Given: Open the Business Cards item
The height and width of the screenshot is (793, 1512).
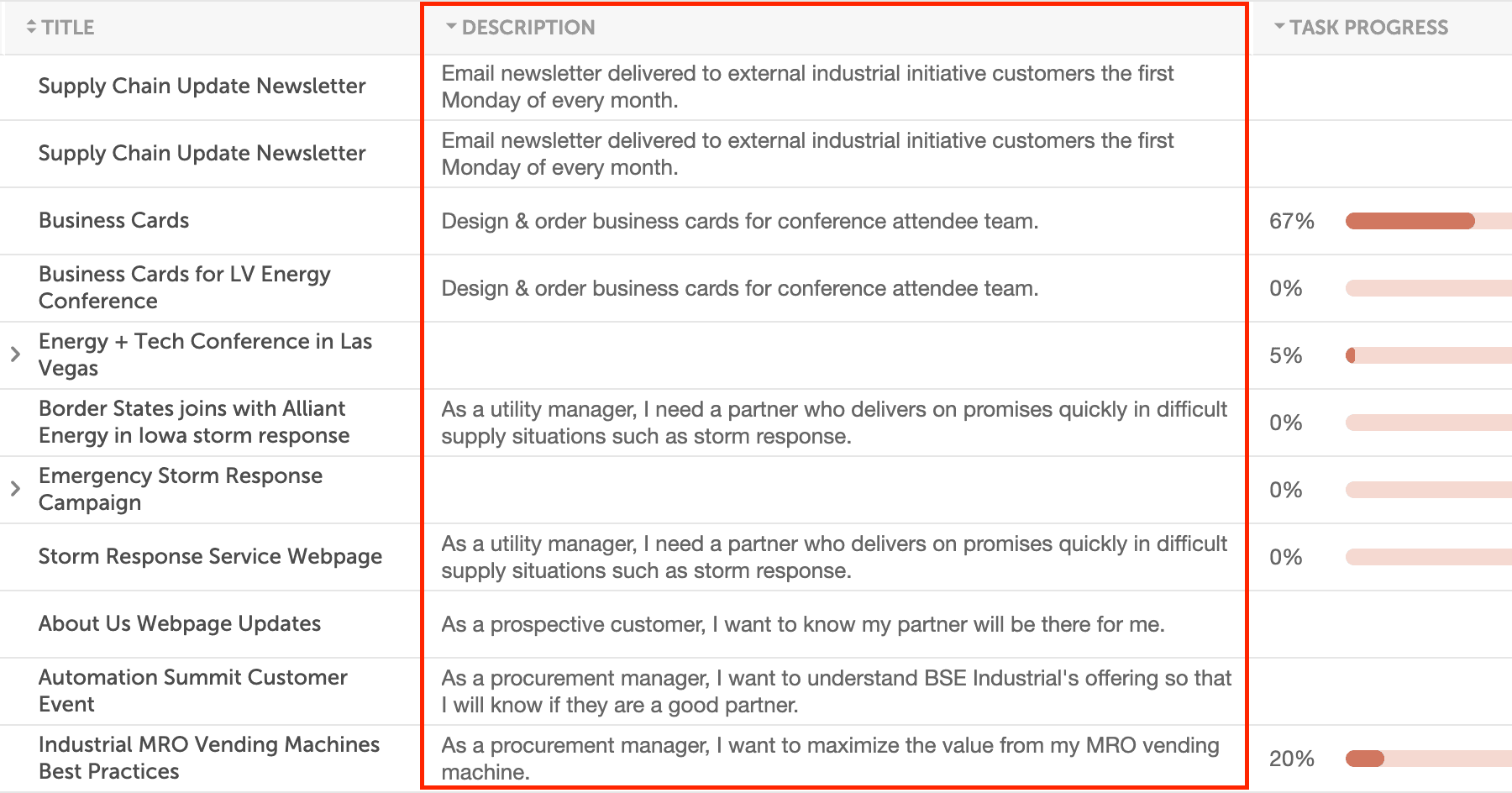Looking at the screenshot, I should tap(113, 220).
